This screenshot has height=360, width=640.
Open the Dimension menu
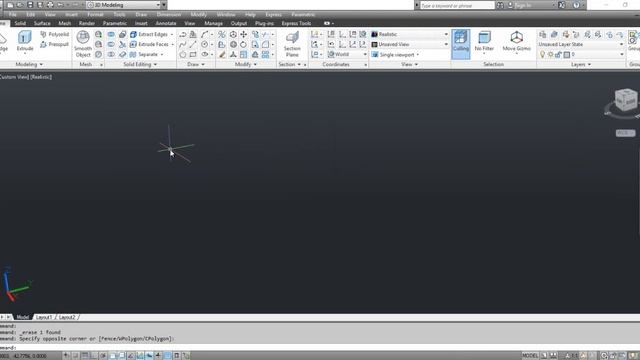tap(169, 14)
